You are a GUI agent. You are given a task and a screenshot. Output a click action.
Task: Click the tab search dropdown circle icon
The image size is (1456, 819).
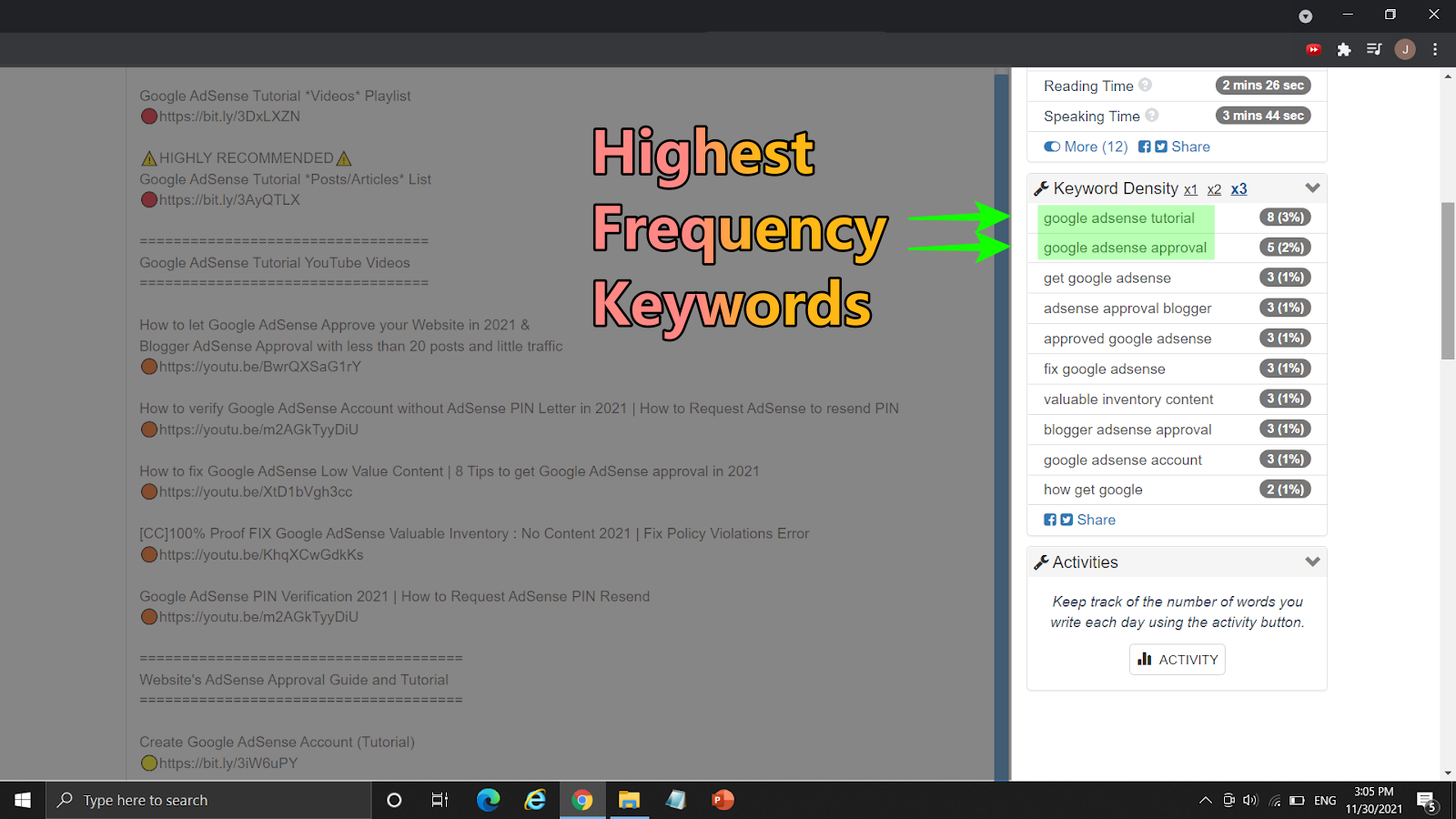pos(1306,15)
